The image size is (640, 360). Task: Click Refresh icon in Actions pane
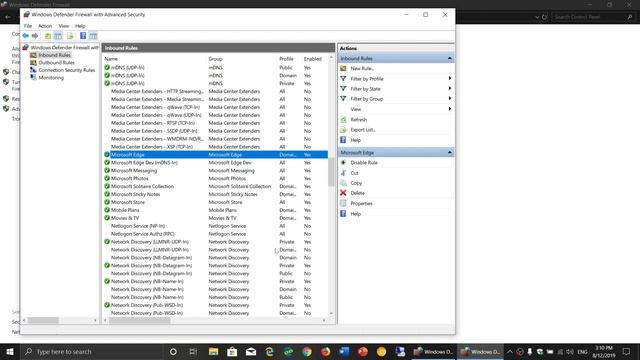tap(343, 120)
